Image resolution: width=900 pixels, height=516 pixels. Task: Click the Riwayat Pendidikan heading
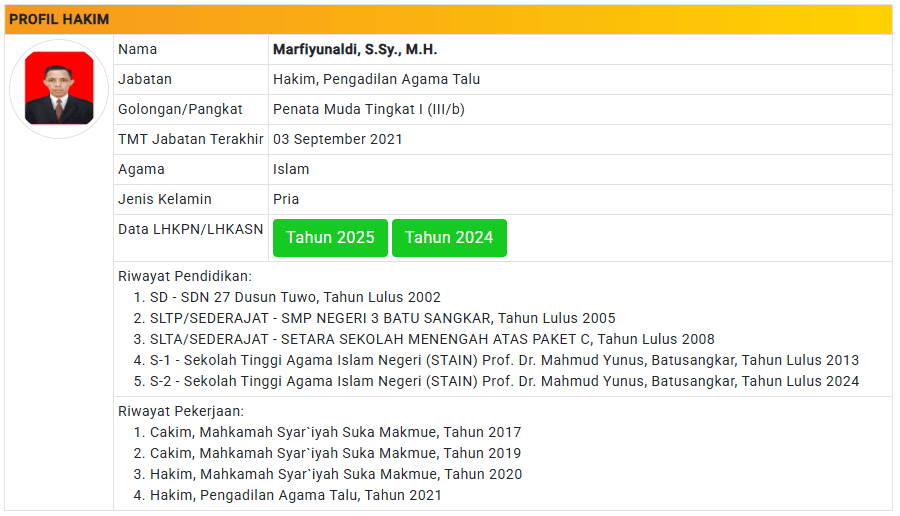click(x=185, y=276)
